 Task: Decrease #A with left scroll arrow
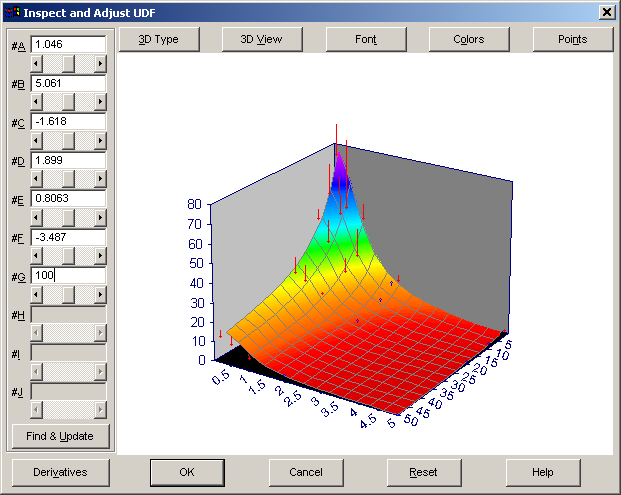coord(36,63)
